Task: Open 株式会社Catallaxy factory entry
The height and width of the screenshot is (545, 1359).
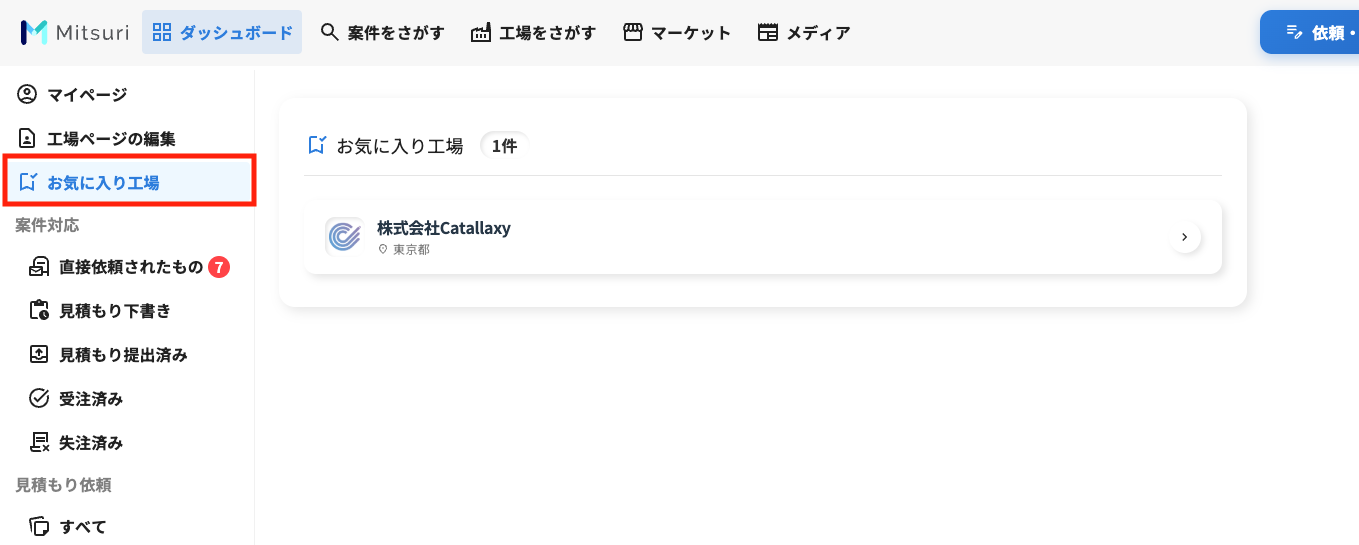Action: pos(763,237)
